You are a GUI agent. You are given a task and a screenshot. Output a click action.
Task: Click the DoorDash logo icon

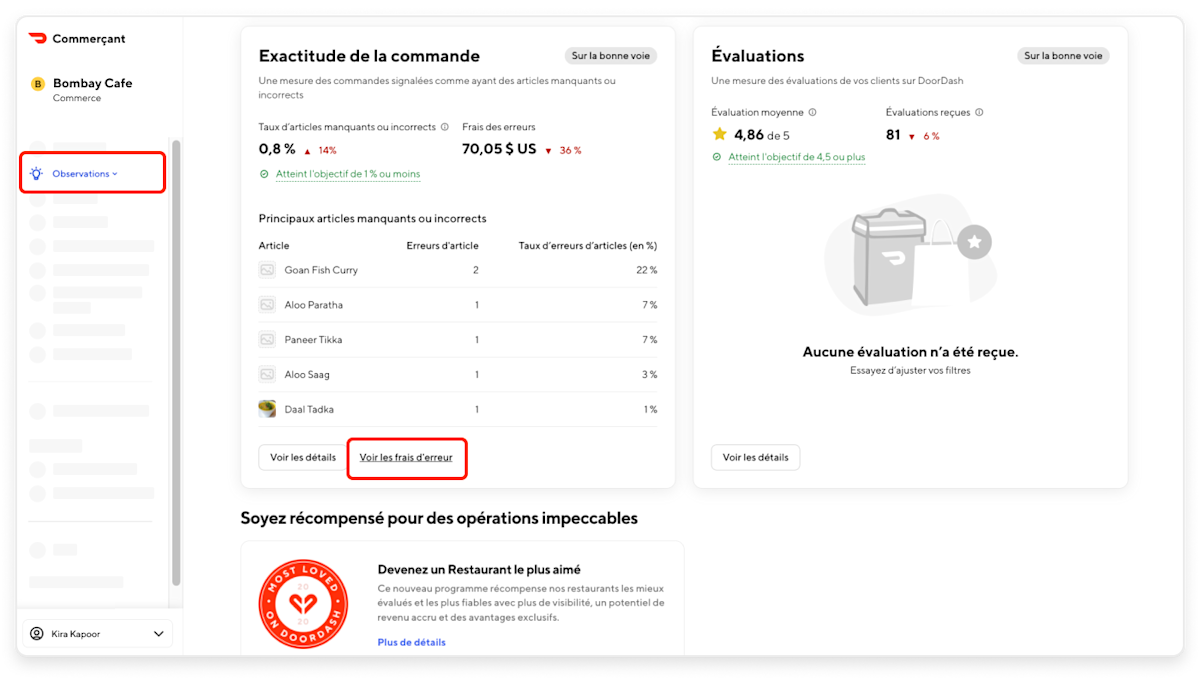[x=38, y=39]
